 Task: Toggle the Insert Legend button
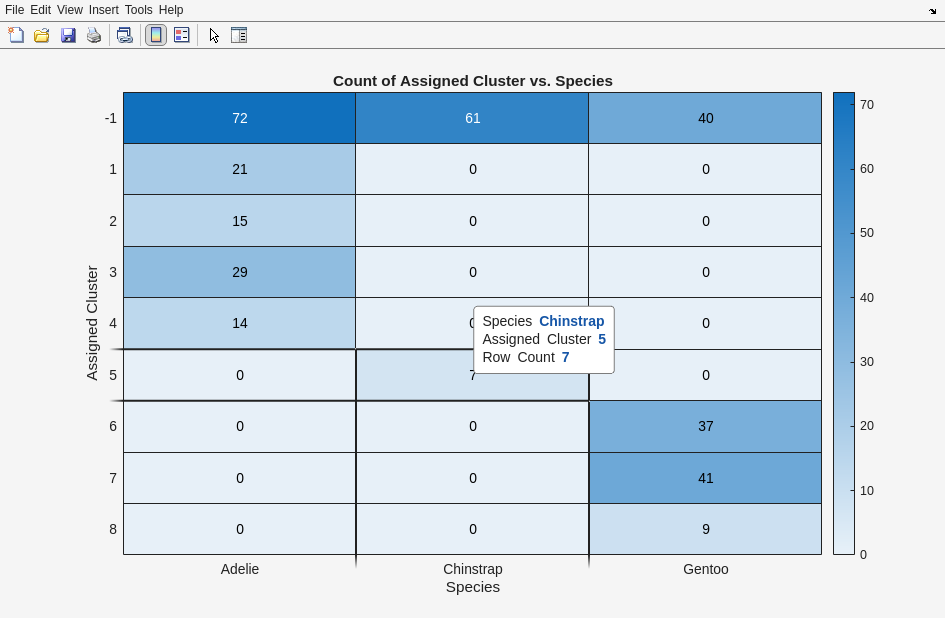tap(182, 35)
